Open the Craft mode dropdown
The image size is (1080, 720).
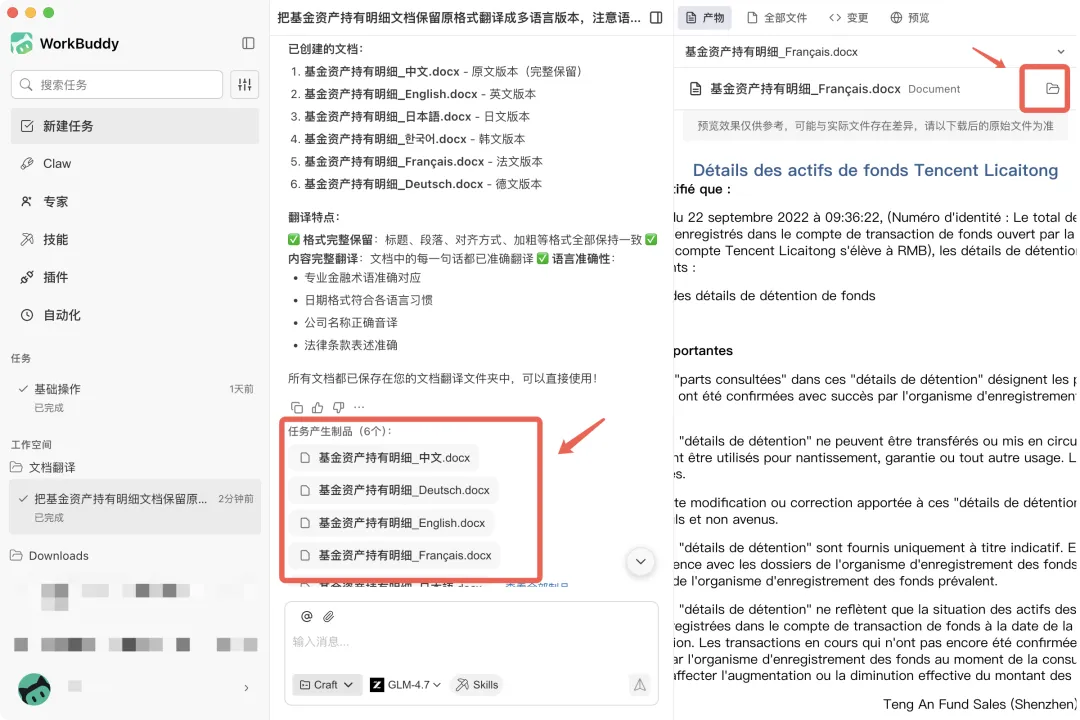326,685
